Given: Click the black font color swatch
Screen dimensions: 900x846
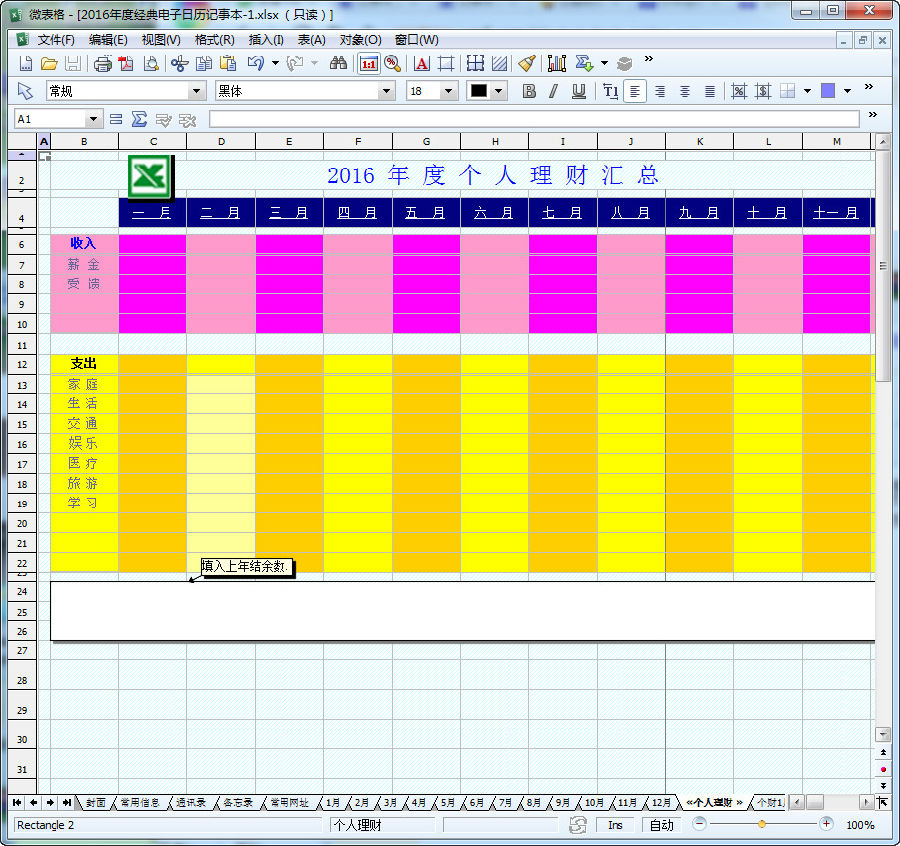Looking at the screenshot, I should [x=479, y=91].
